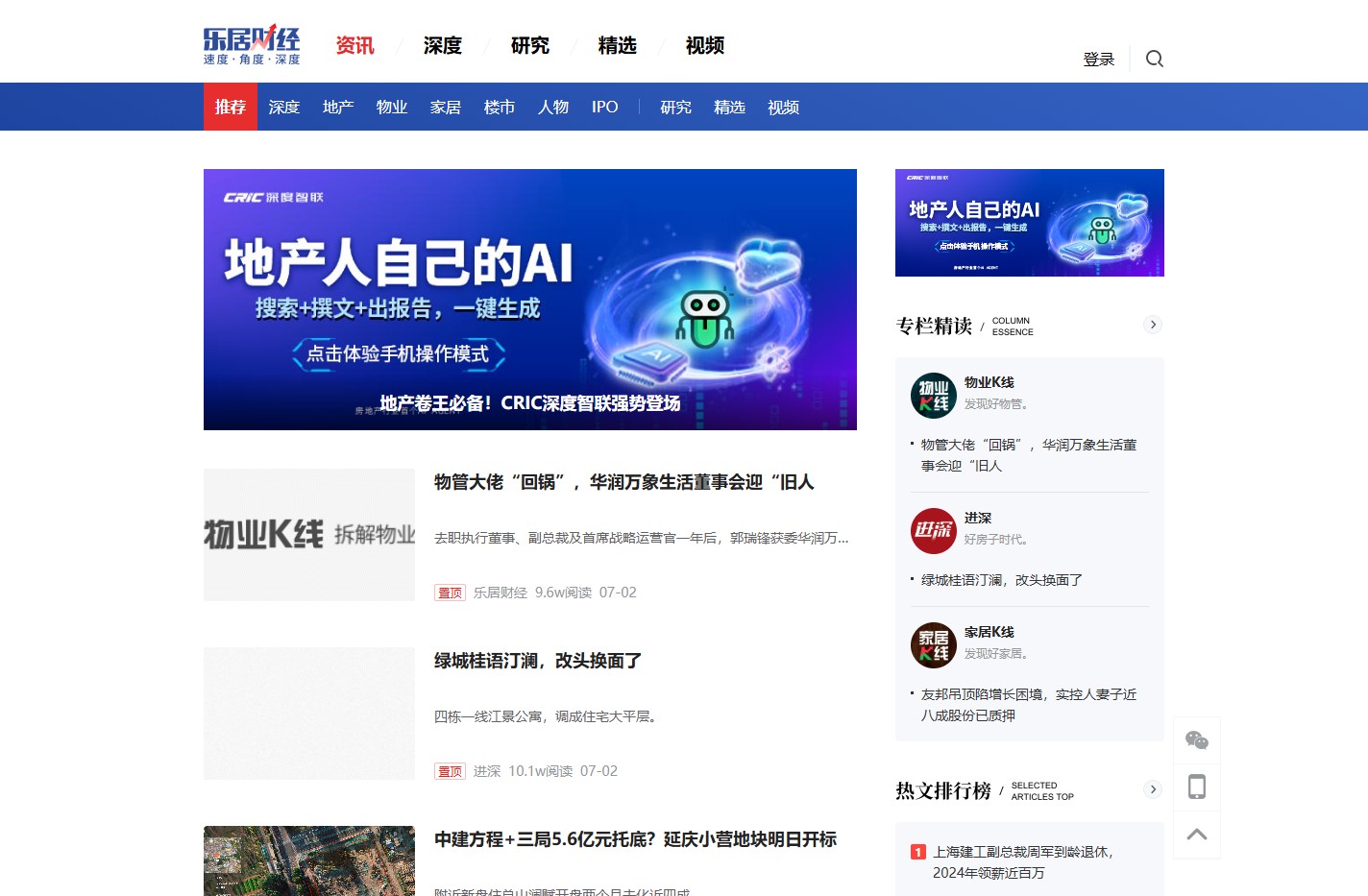This screenshot has height=896, width=1368.
Task: Click the back-to-top arrow icon
Action: coord(1197,835)
